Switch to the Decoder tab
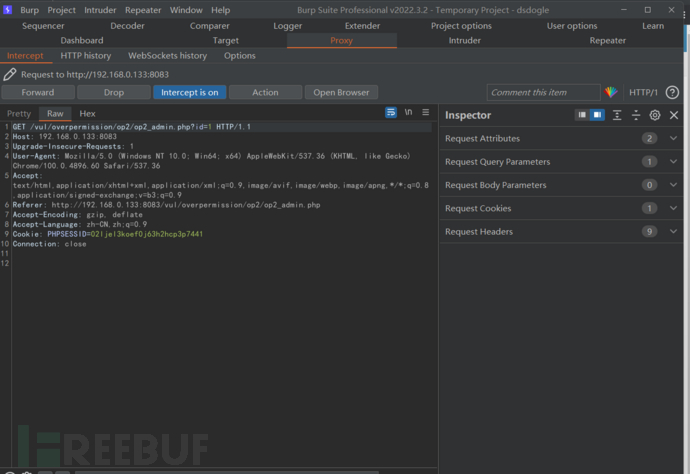690x474 pixels. click(x=127, y=26)
